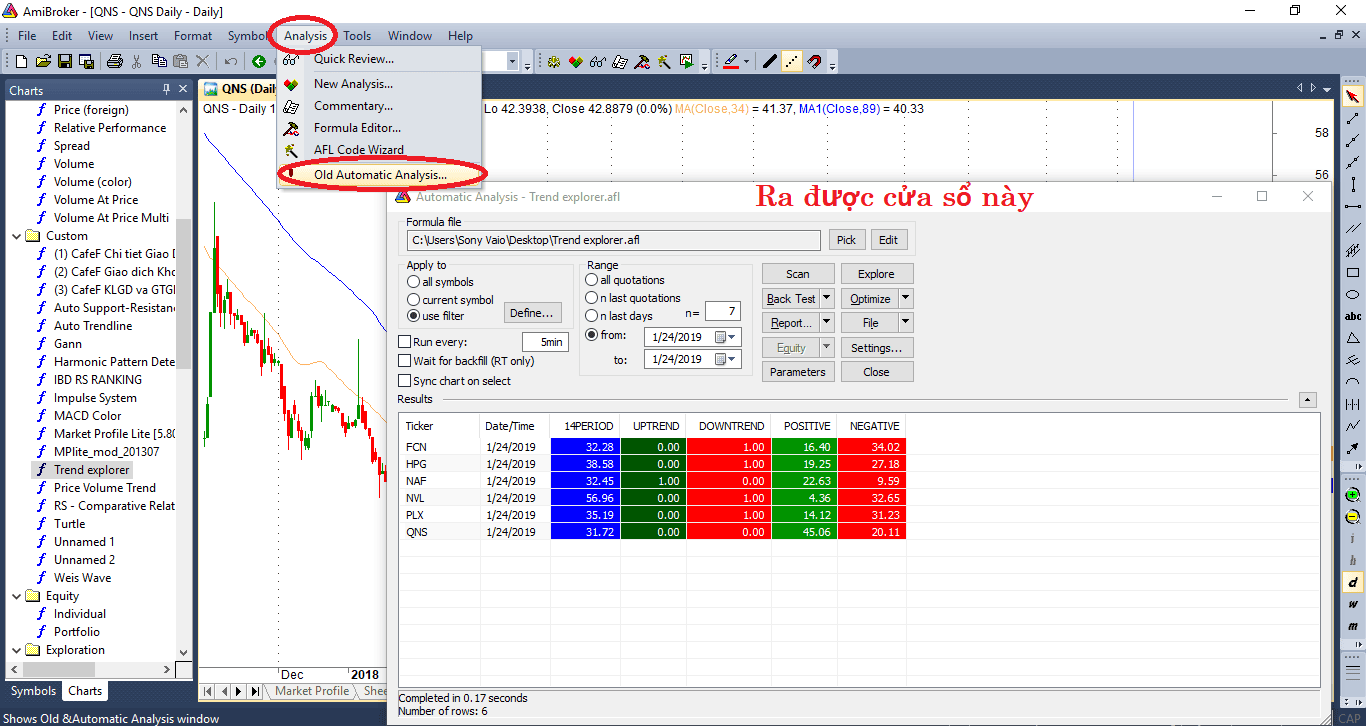
Task: Click the Open folder toolbar icon
Action: [43, 61]
